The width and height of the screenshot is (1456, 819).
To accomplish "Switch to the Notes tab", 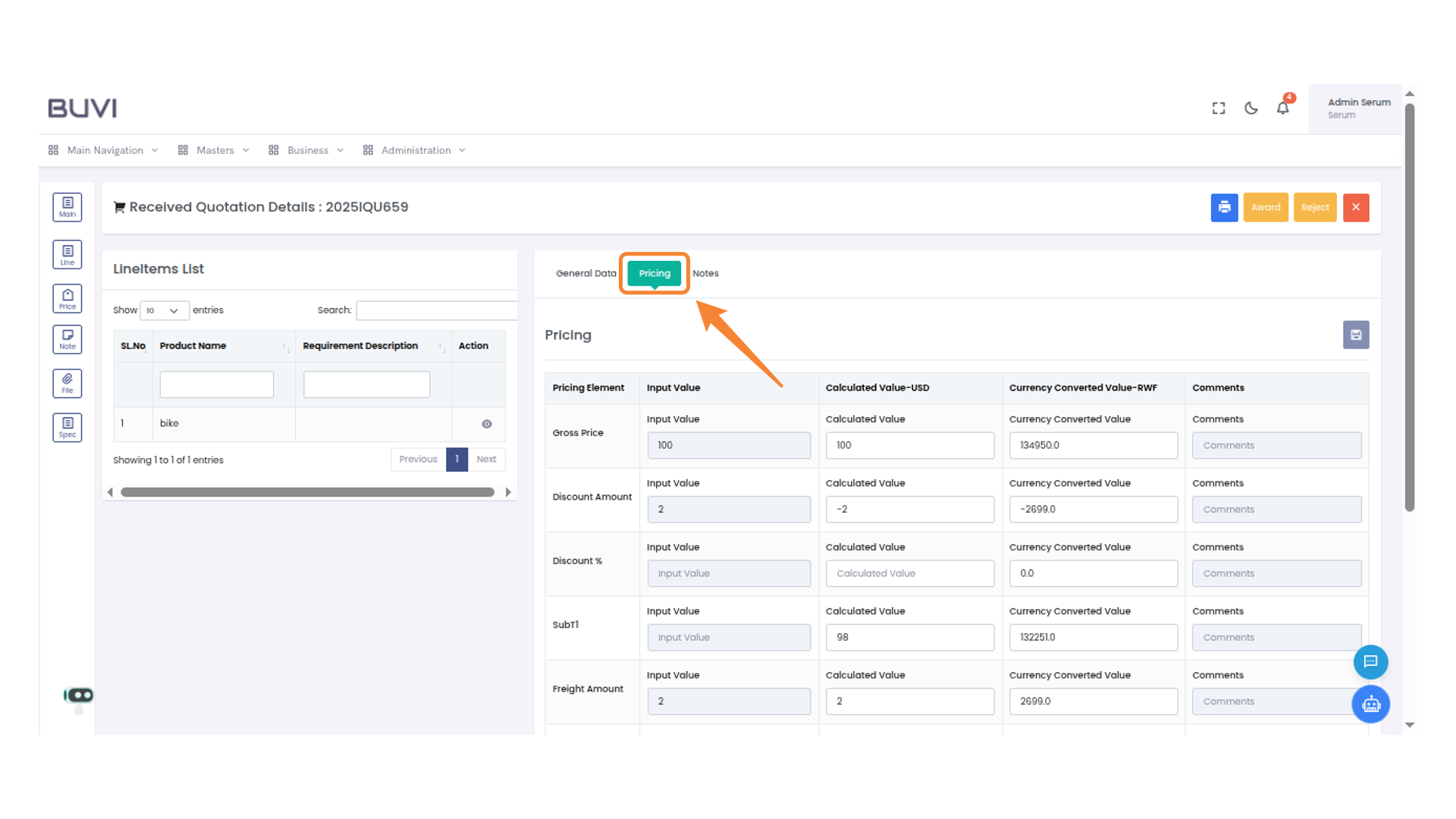I will coord(705,273).
